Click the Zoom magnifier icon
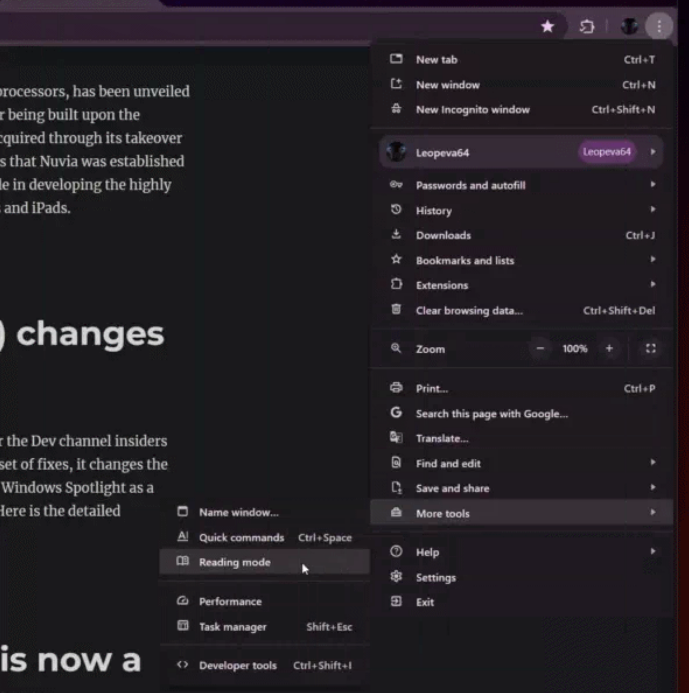The height and width of the screenshot is (693, 689). point(396,348)
